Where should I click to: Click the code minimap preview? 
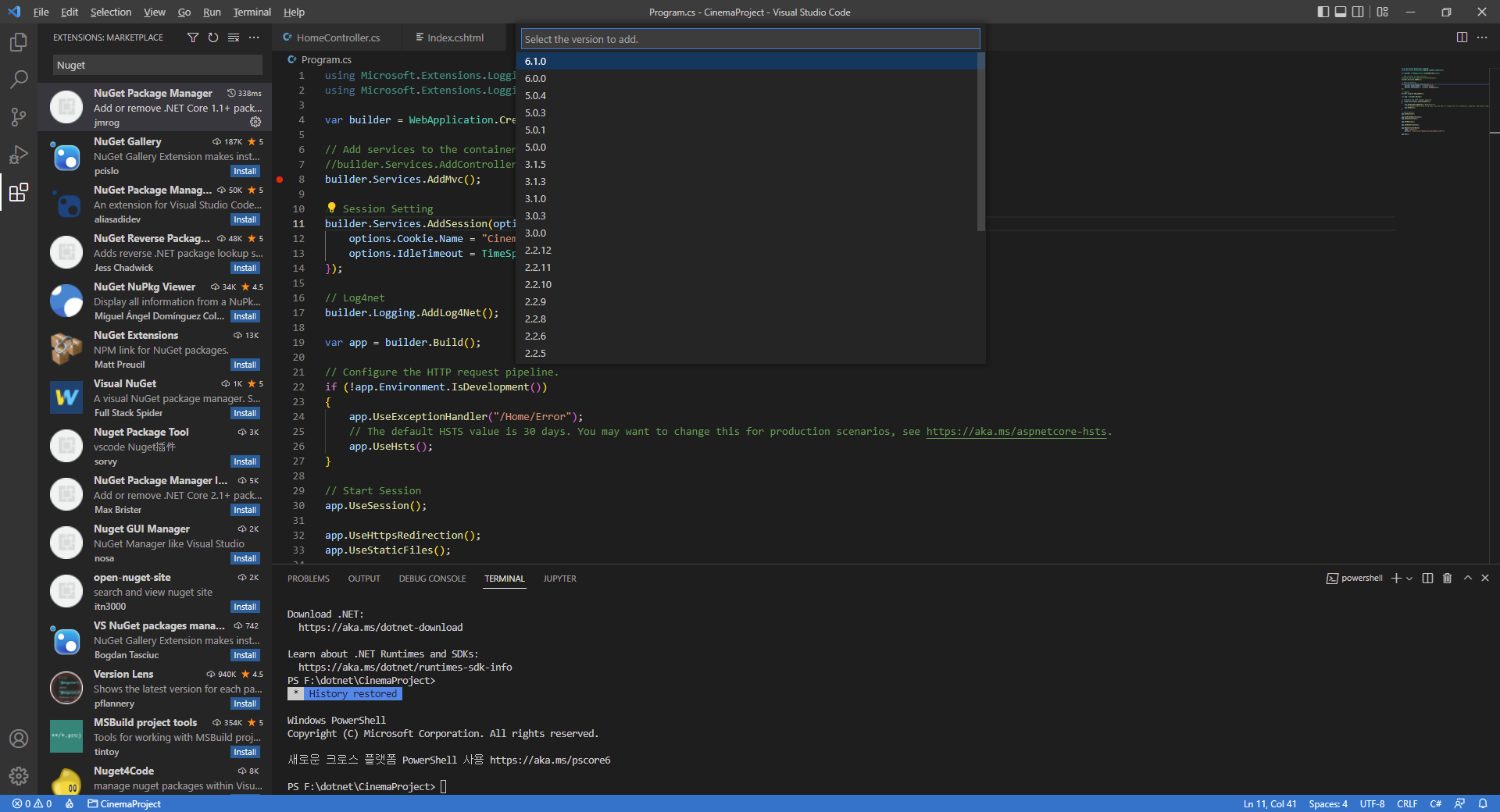[x=1444, y=101]
